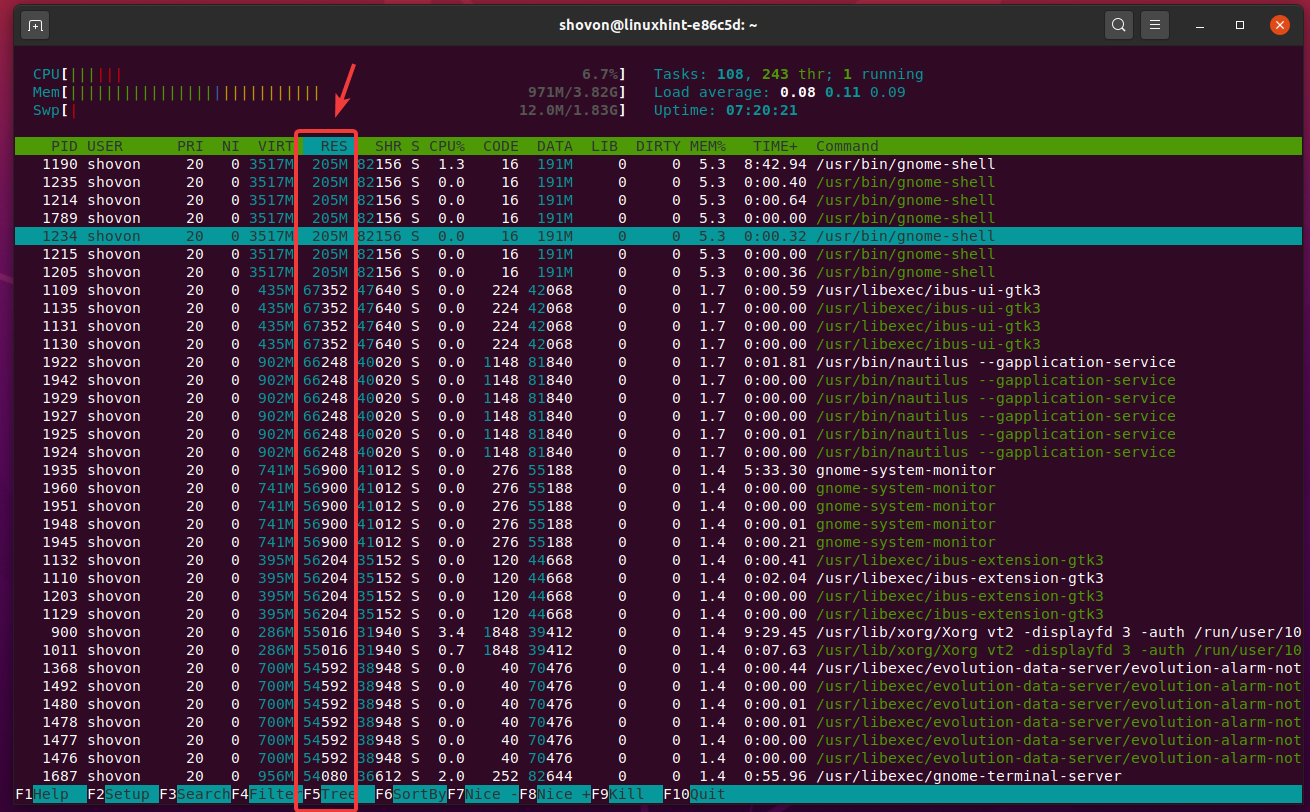Select highlighted process row PID 1234
The width and height of the screenshot is (1310, 812).
click(658, 236)
